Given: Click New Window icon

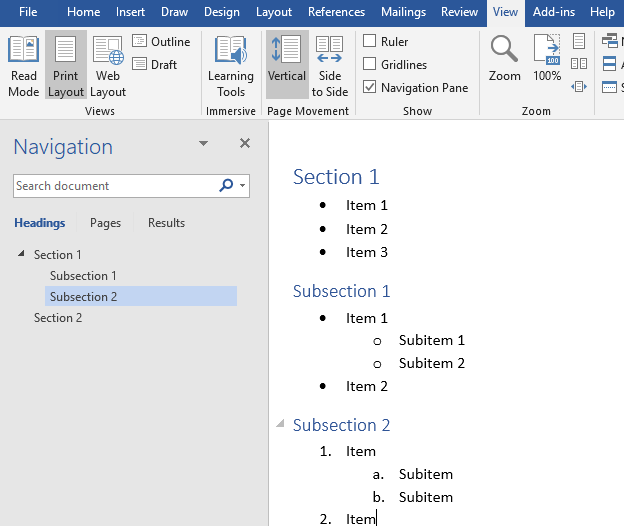Looking at the screenshot, I should click(610, 41).
